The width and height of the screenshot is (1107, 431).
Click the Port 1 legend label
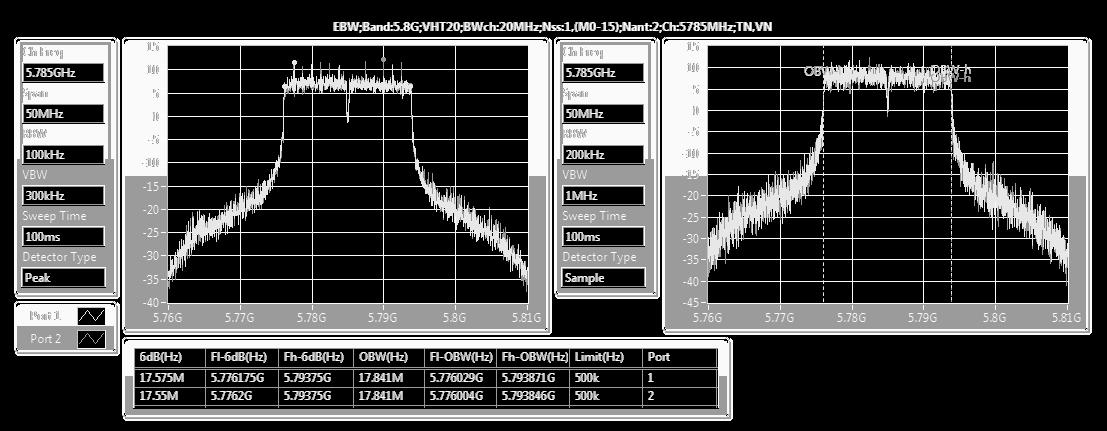[46, 316]
